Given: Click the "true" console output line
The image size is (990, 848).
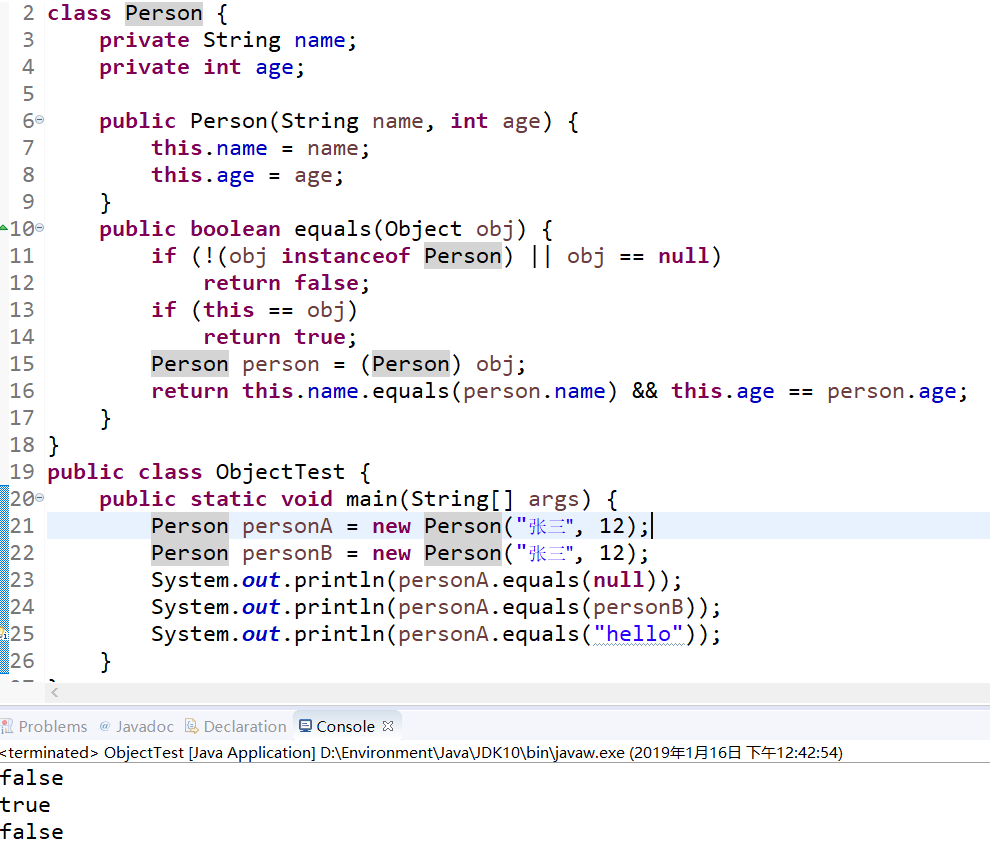Looking at the screenshot, I should pyautogui.click(x=25, y=805).
